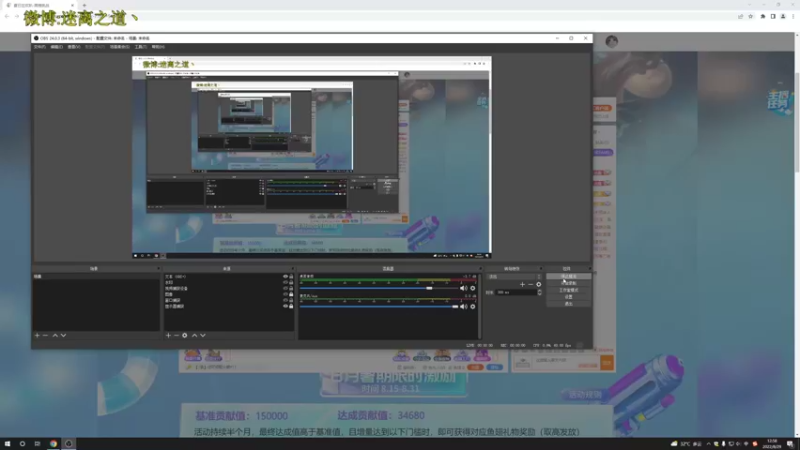This screenshot has height=450, width=800.
Task: Open 活动规则 link on the webpage
Action: 585,394
